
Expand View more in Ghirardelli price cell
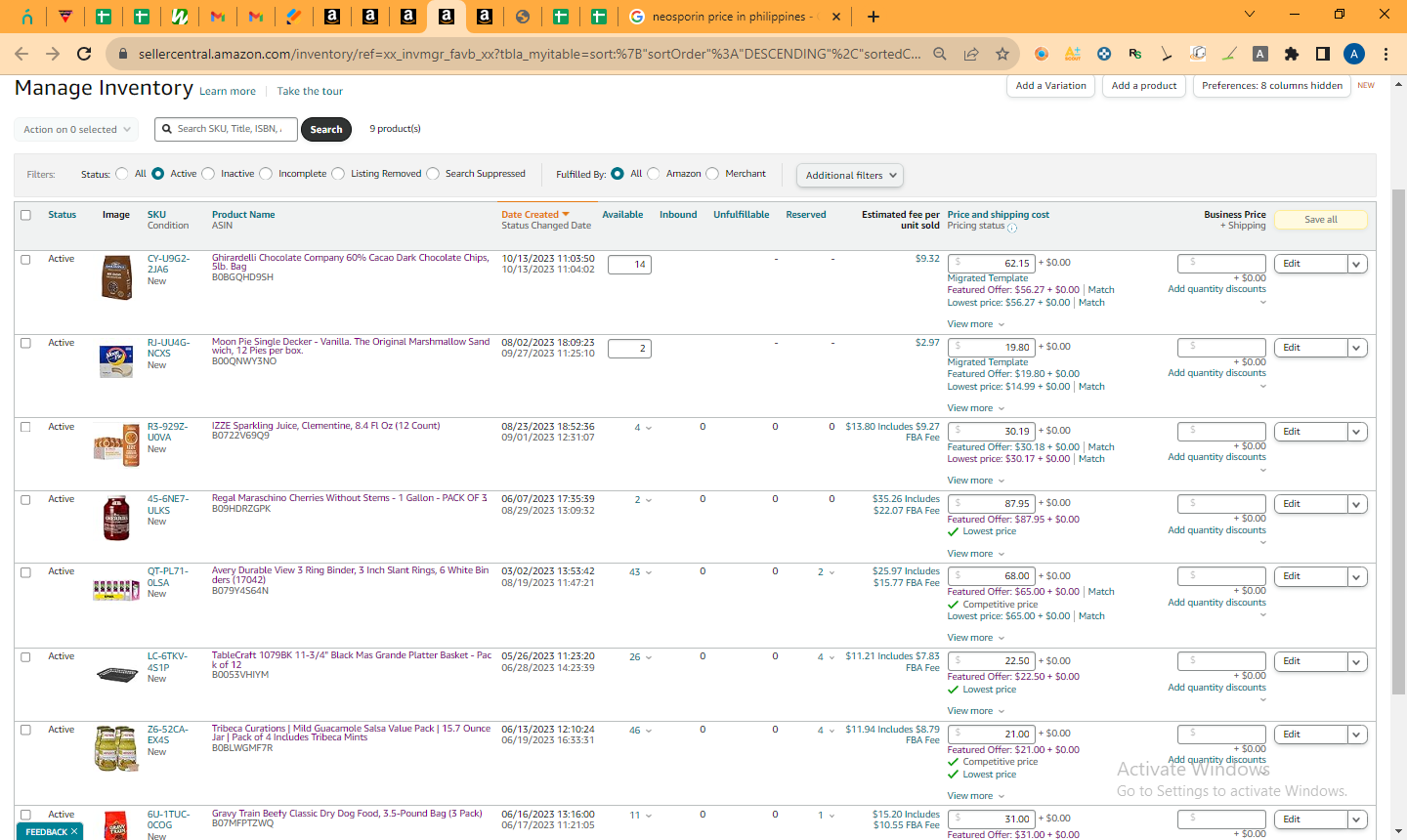pyautogui.click(x=976, y=324)
